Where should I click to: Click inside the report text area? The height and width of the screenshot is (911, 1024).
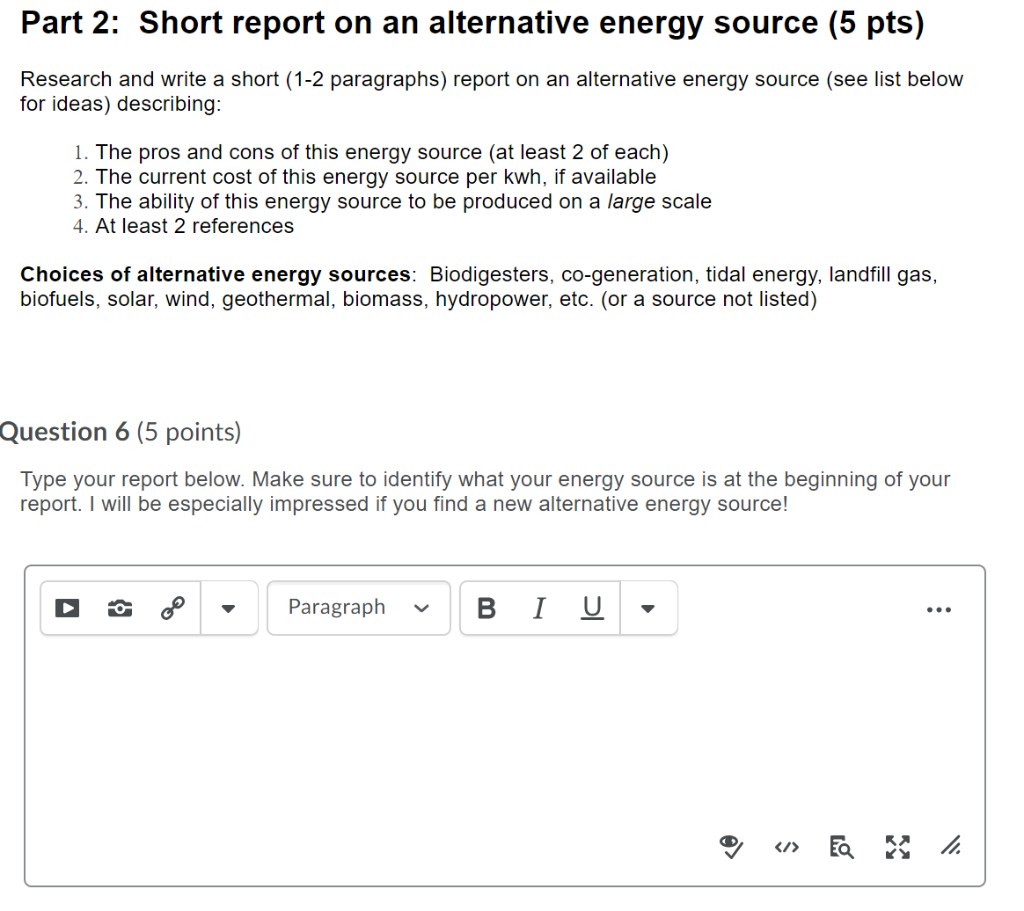tap(500, 730)
